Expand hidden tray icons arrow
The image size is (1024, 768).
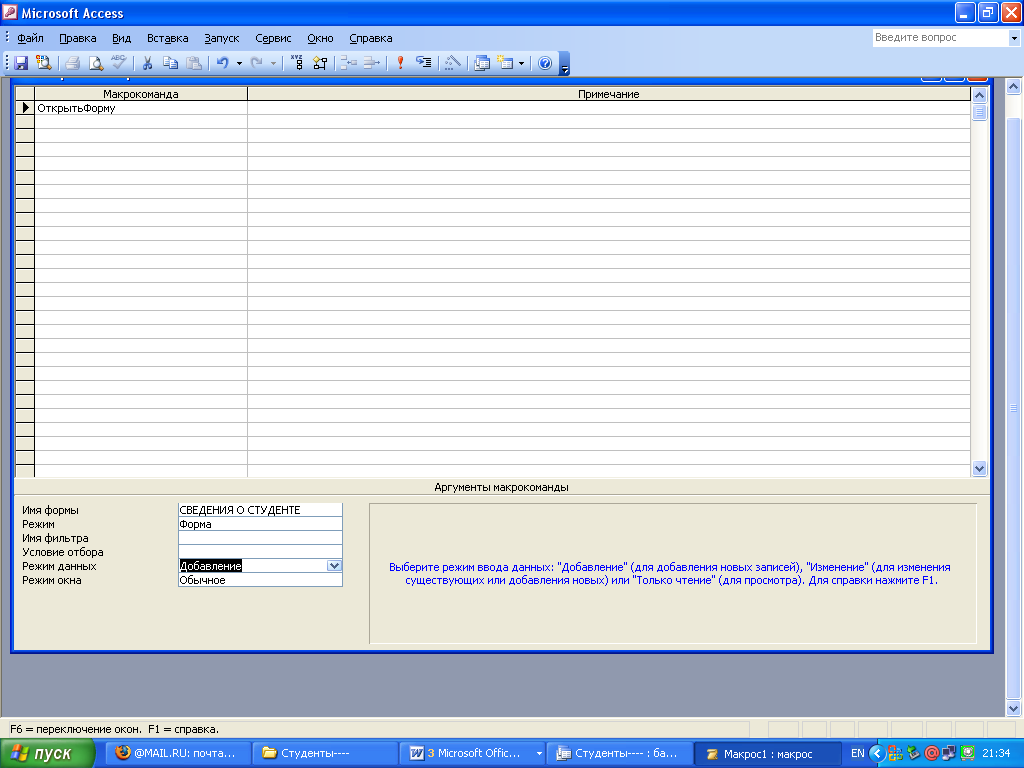pos(877,753)
